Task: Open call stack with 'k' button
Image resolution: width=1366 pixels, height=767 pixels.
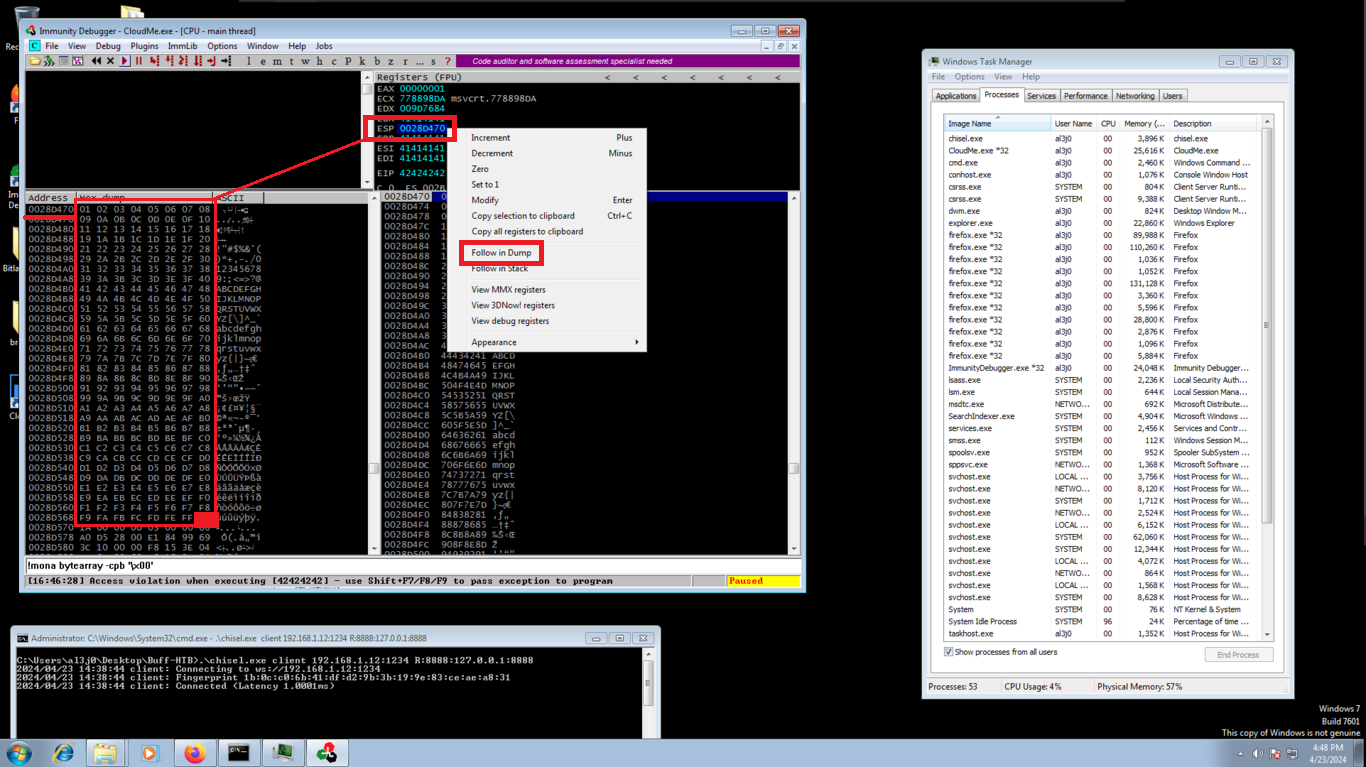Action: (362, 61)
